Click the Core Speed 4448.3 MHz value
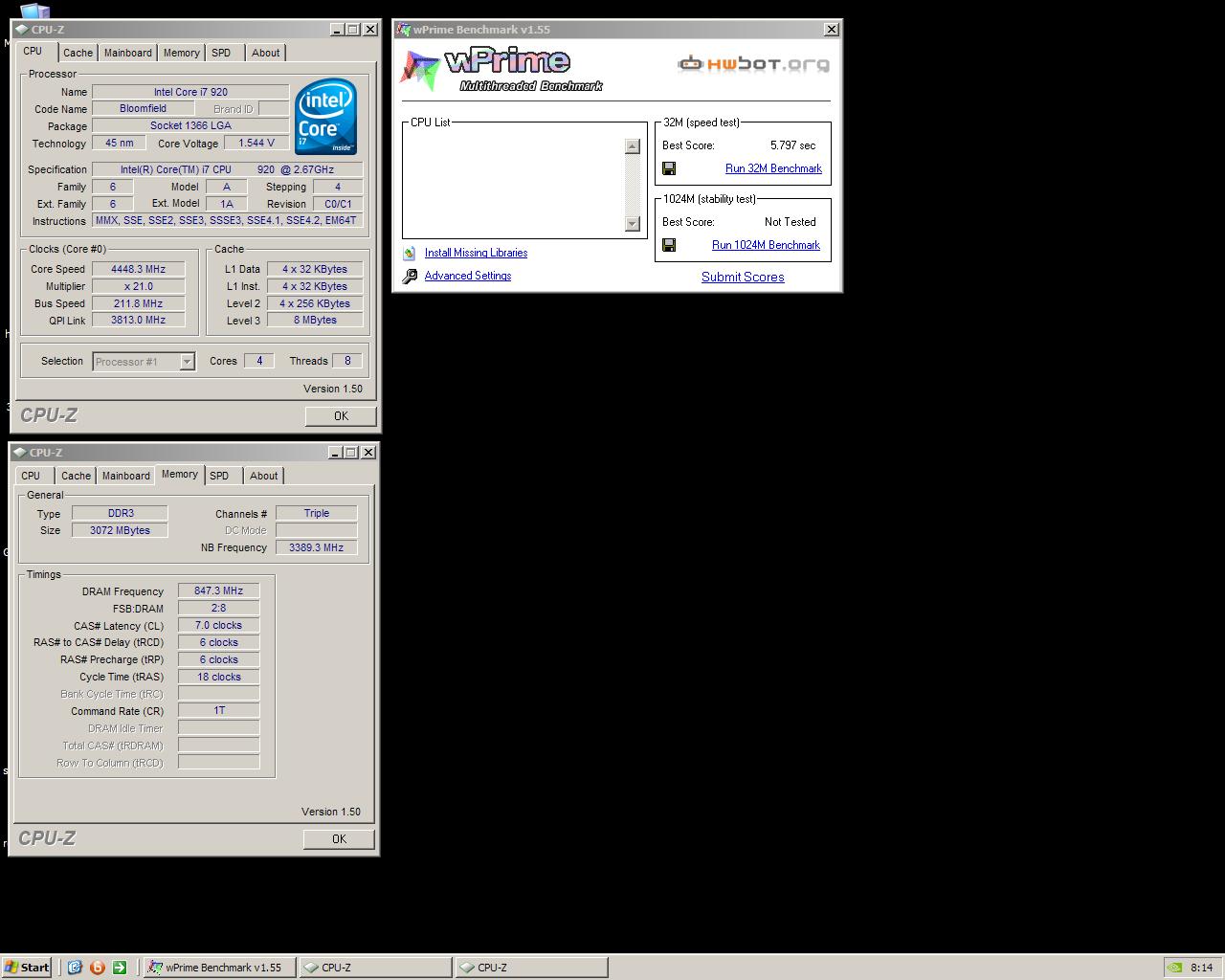The height and width of the screenshot is (980, 1225). (x=139, y=269)
